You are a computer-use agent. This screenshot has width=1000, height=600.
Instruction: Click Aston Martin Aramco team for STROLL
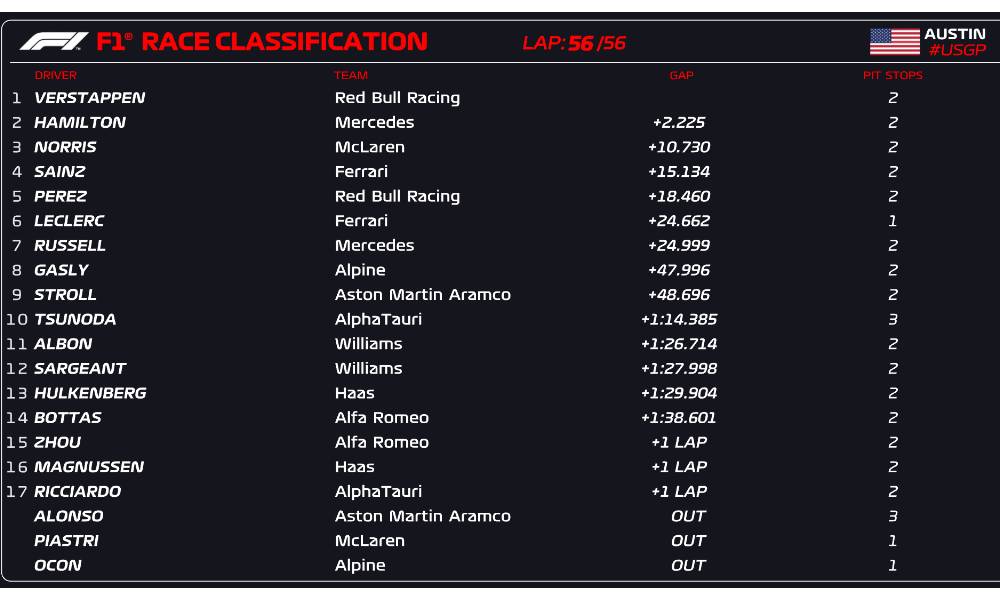423,295
